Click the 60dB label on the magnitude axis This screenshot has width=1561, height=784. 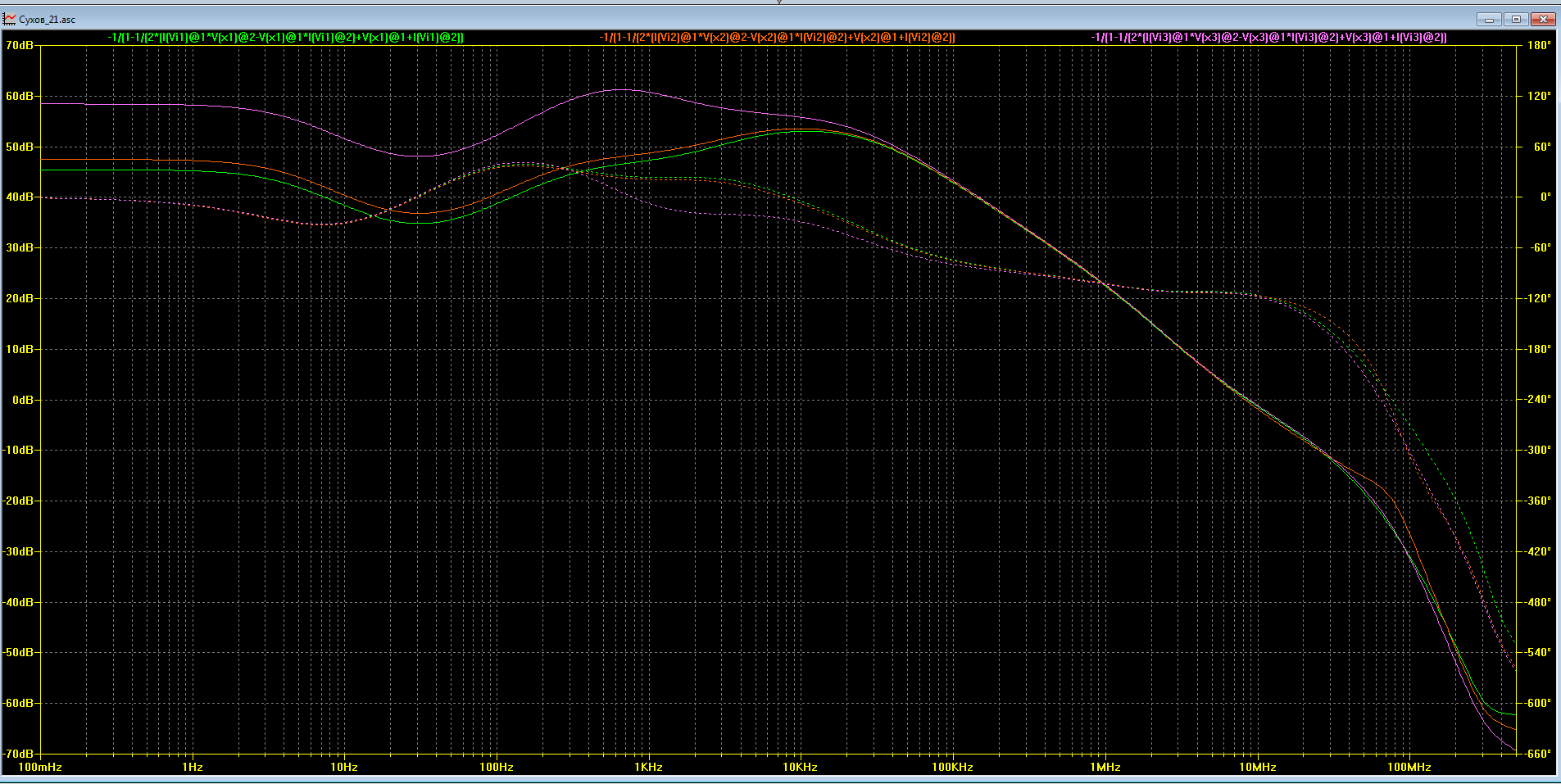[20, 96]
